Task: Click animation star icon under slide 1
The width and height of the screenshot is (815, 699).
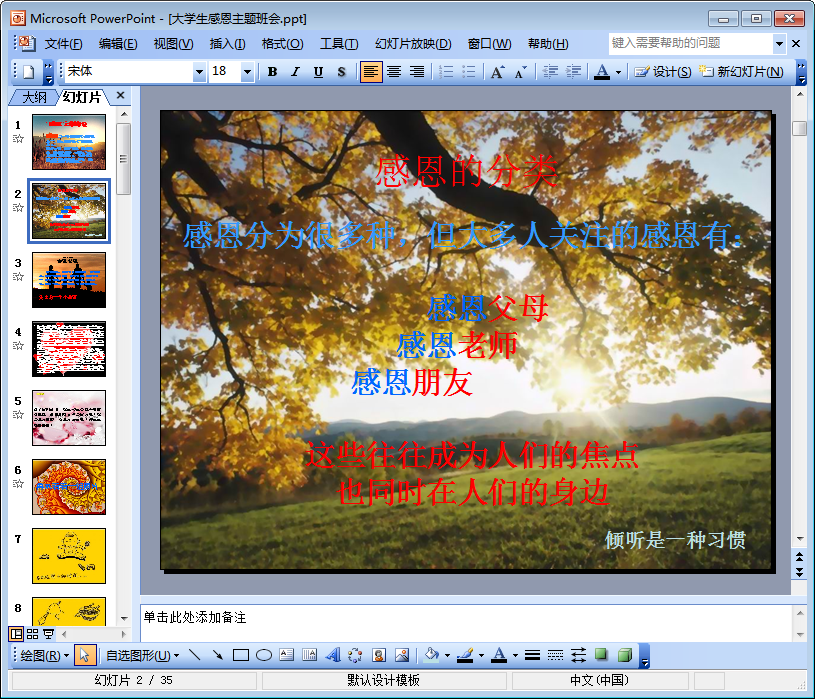Action: click(x=18, y=138)
